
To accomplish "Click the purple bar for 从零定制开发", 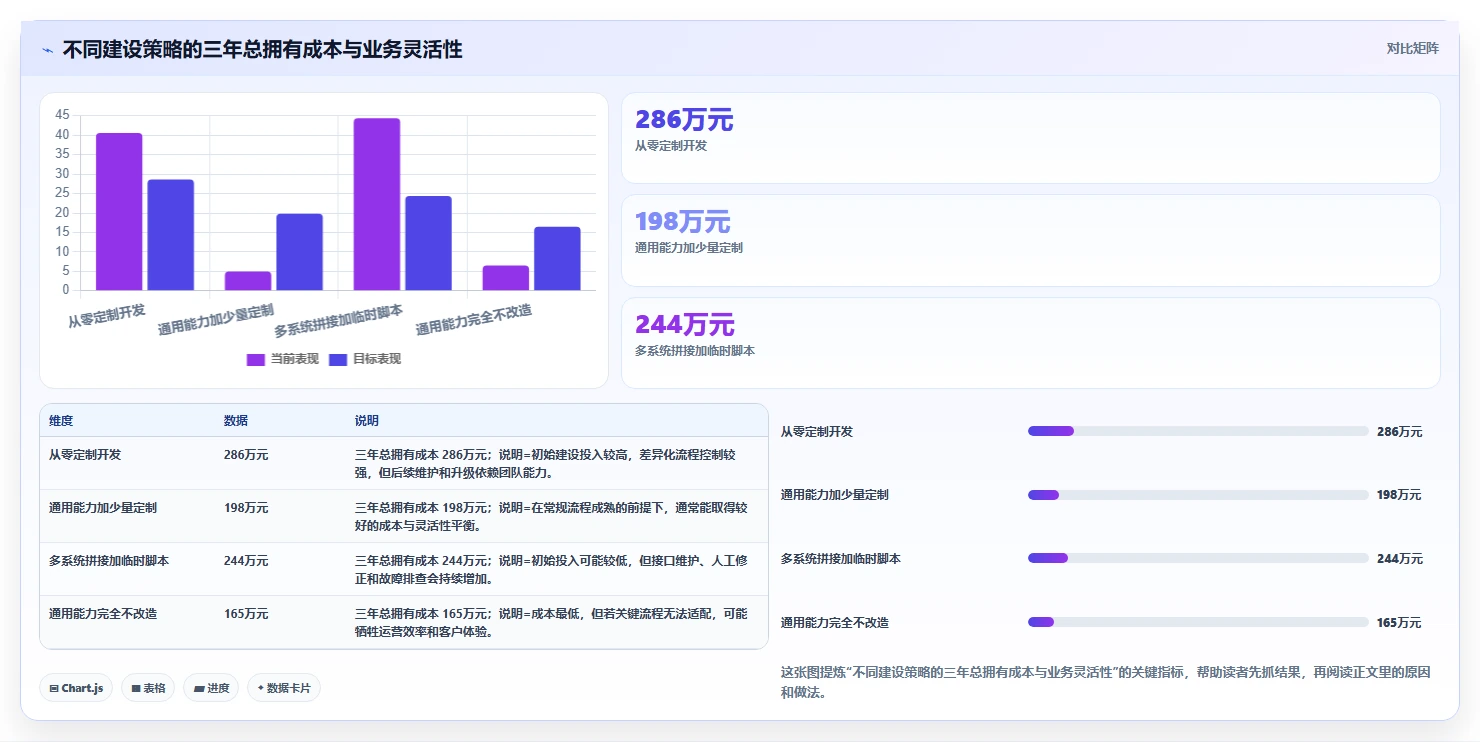I will click(119, 212).
